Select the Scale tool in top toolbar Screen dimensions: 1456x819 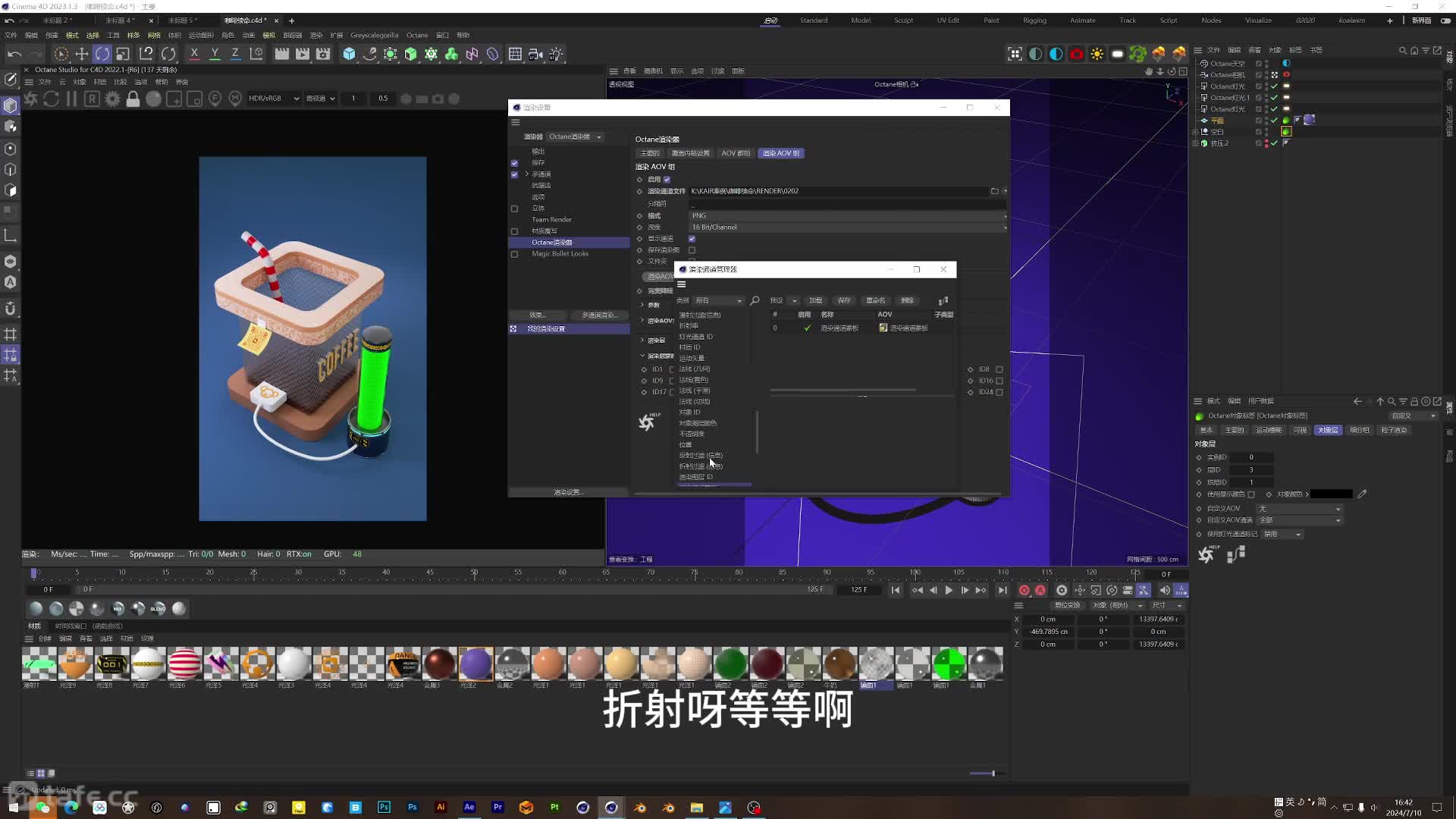[x=123, y=54]
